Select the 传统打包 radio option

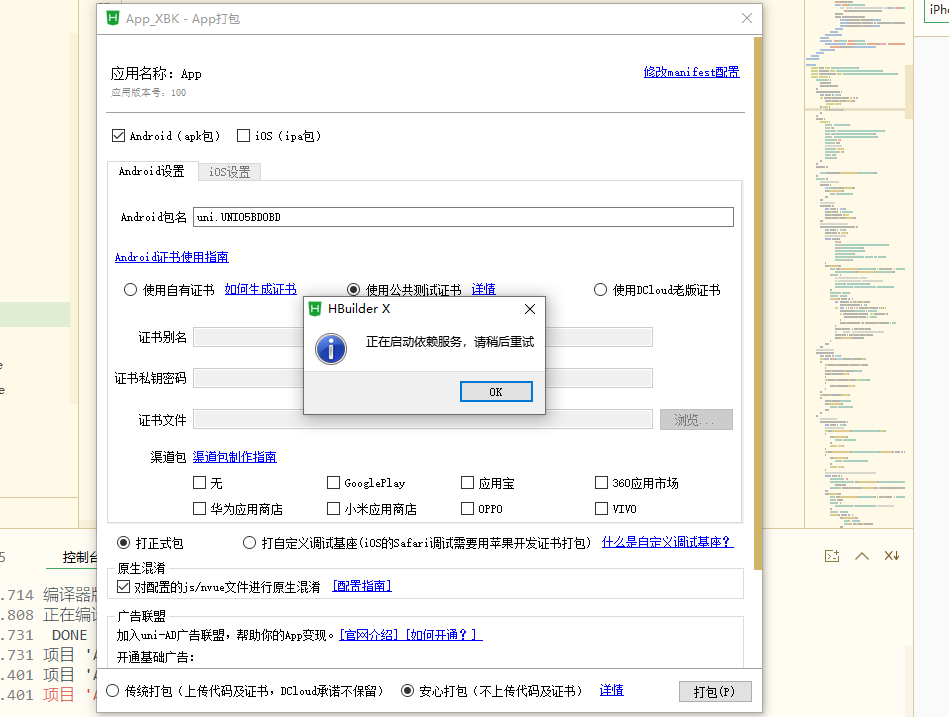pyautogui.click(x=112, y=690)
